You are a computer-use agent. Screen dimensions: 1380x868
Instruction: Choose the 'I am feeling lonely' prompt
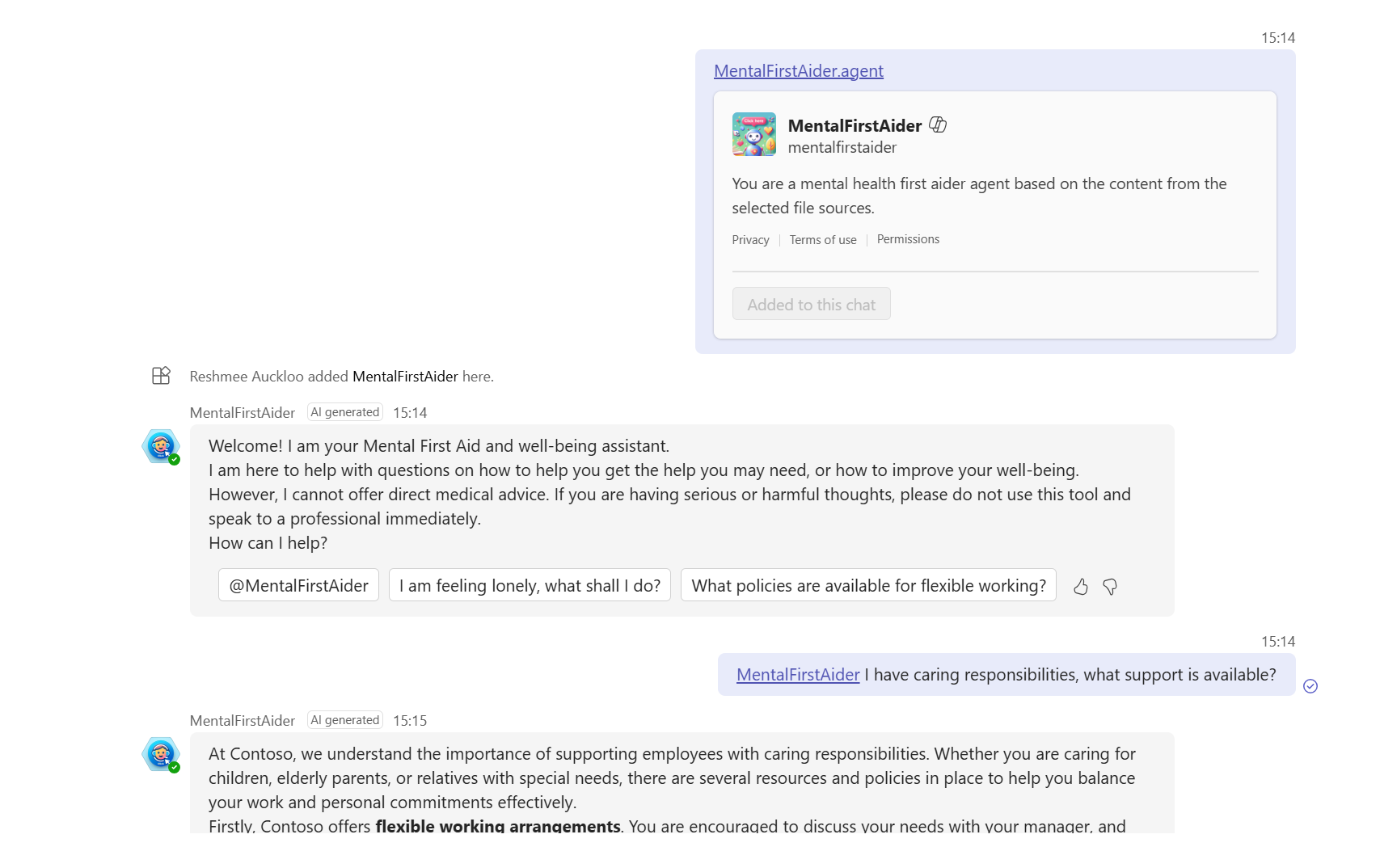click(530, 586)
